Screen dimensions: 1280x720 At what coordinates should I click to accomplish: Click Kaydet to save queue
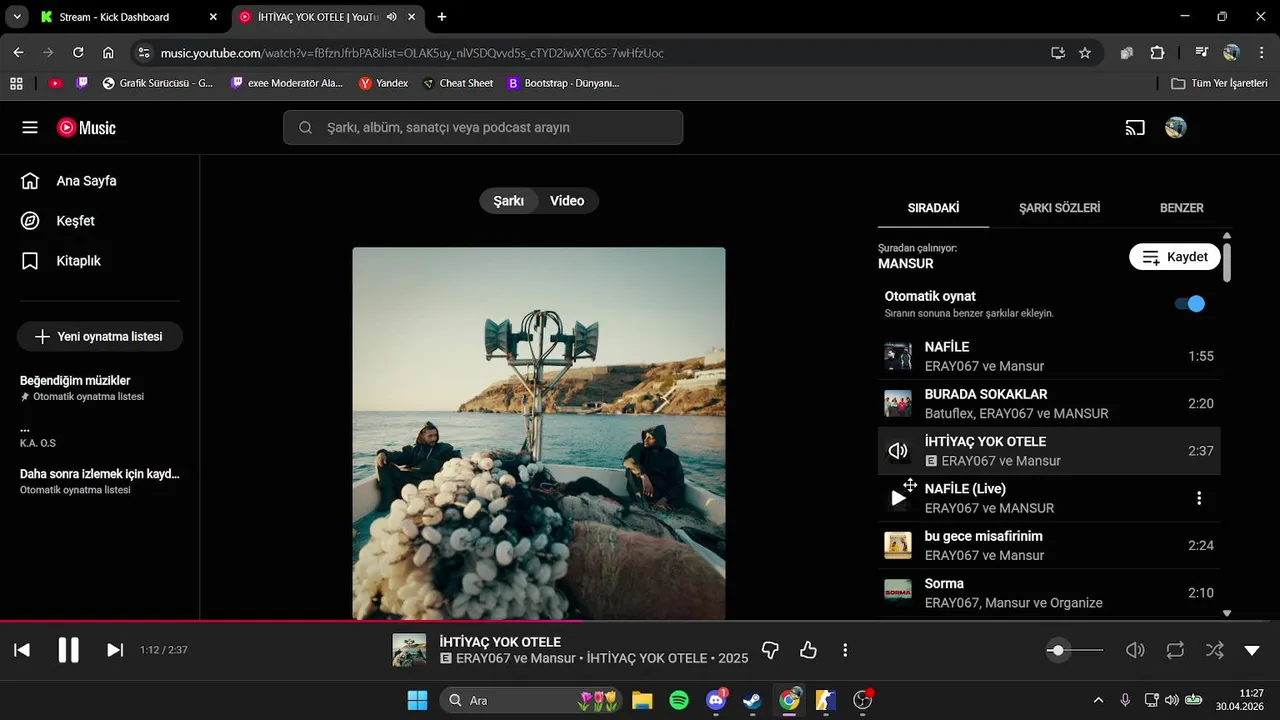pyautogui.click(x=1175, y=257)
